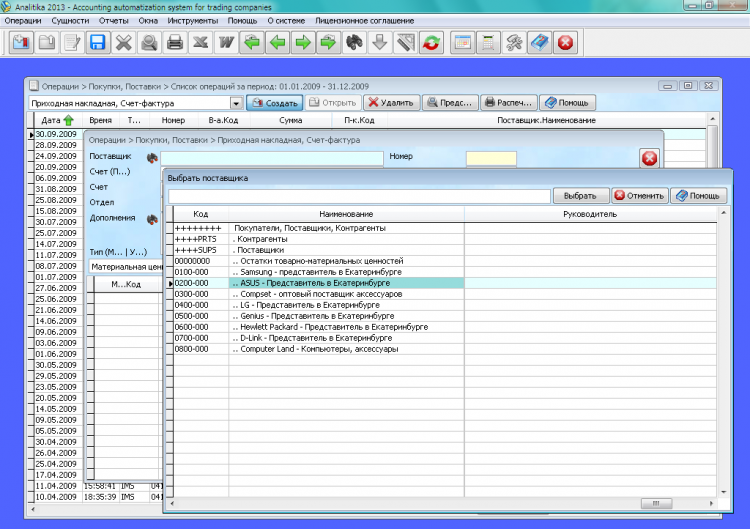Click the binoculars search icon in toolbar
Viewport: 750px width, 529px height.
(355, 43)
